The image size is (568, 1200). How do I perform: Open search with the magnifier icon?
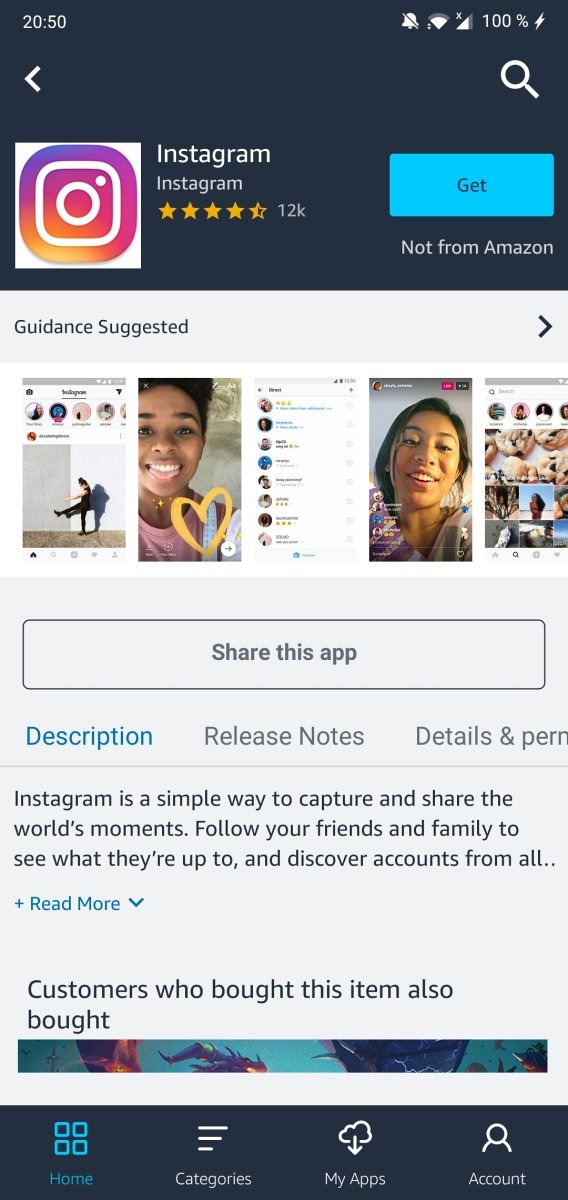coord(519,79)
